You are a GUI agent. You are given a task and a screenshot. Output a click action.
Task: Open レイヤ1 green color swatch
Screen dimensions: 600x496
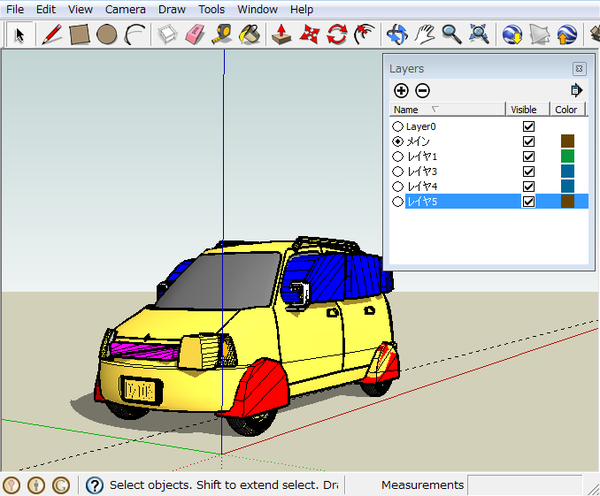coord(567,156)
